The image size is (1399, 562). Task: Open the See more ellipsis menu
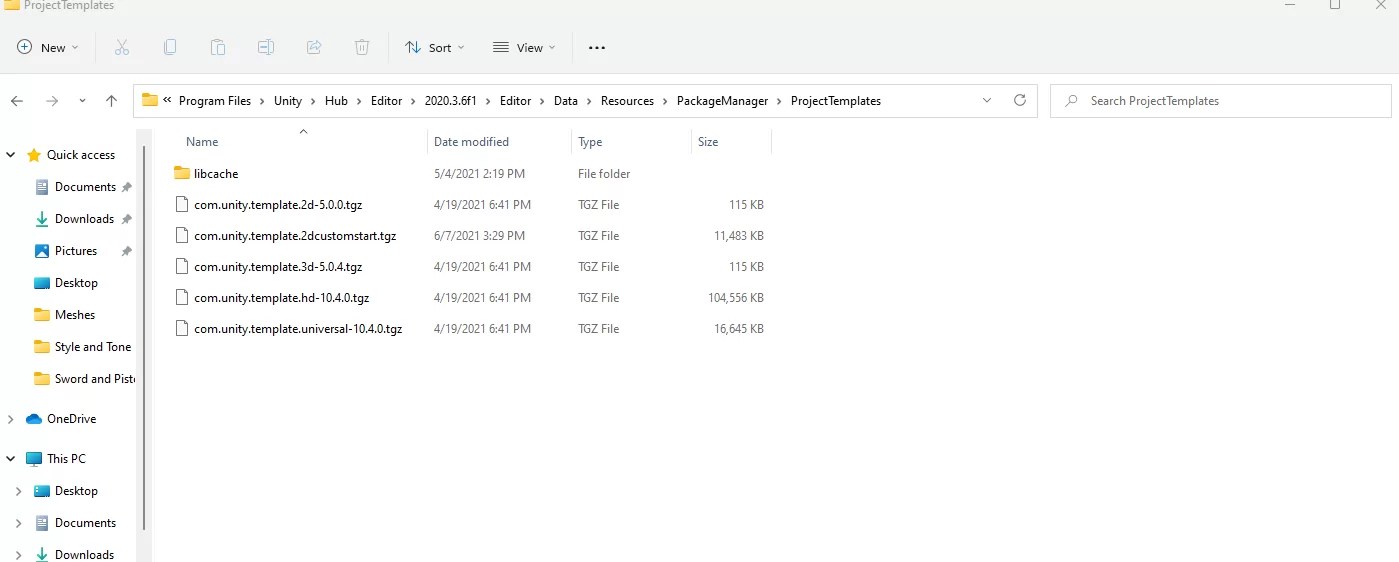(x=597, y=47)
